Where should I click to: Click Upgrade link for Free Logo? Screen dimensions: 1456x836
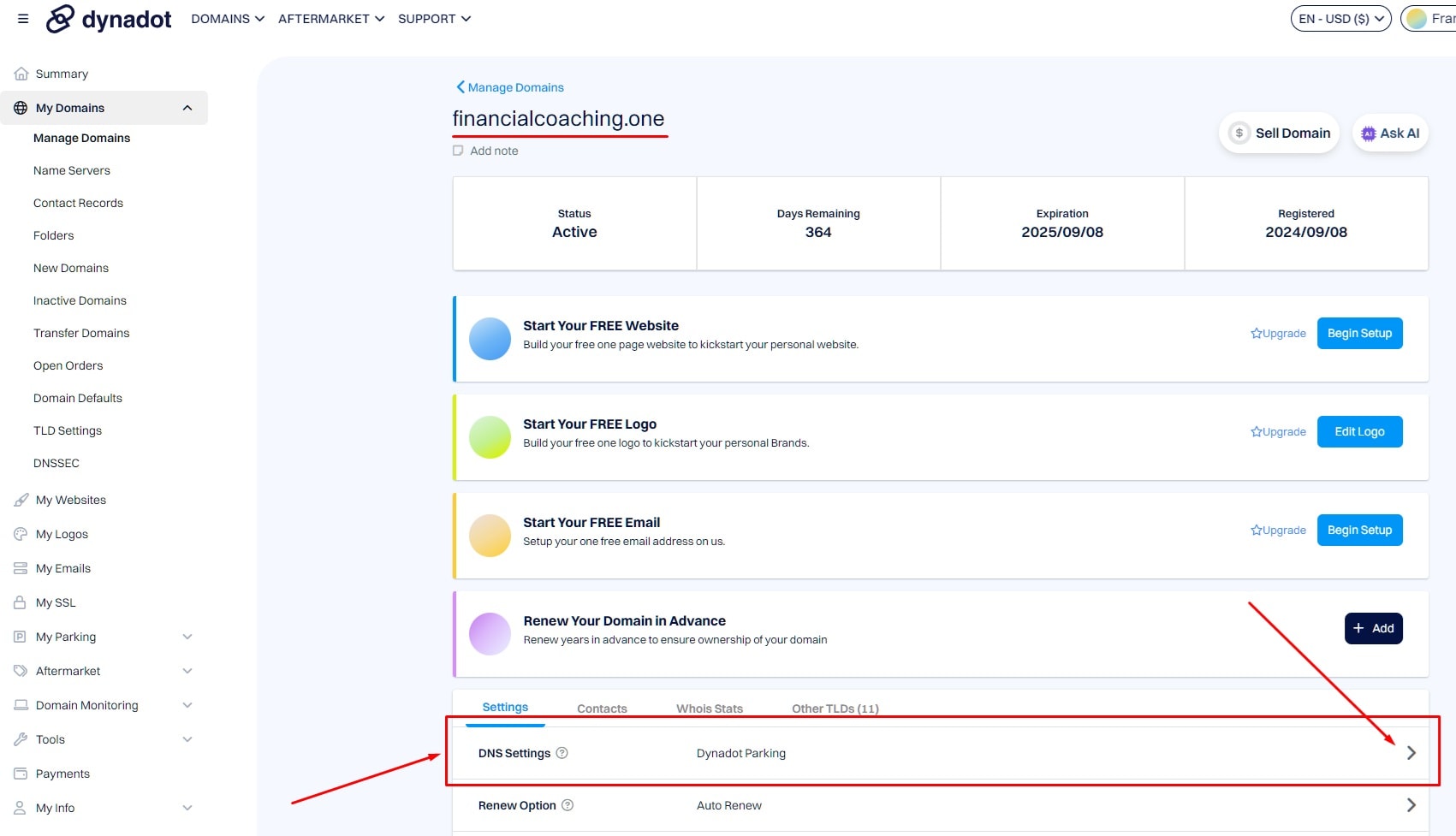pyautogui.click(x=1278, y=432)
